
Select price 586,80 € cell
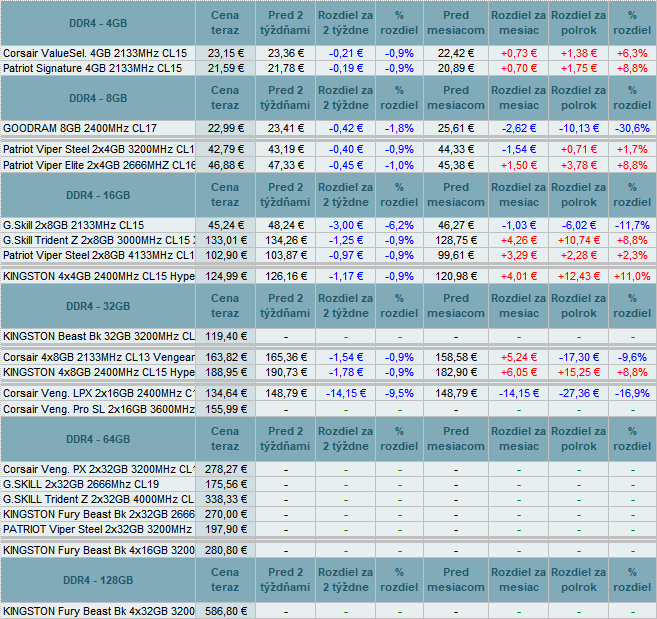[x=225, y=611]
